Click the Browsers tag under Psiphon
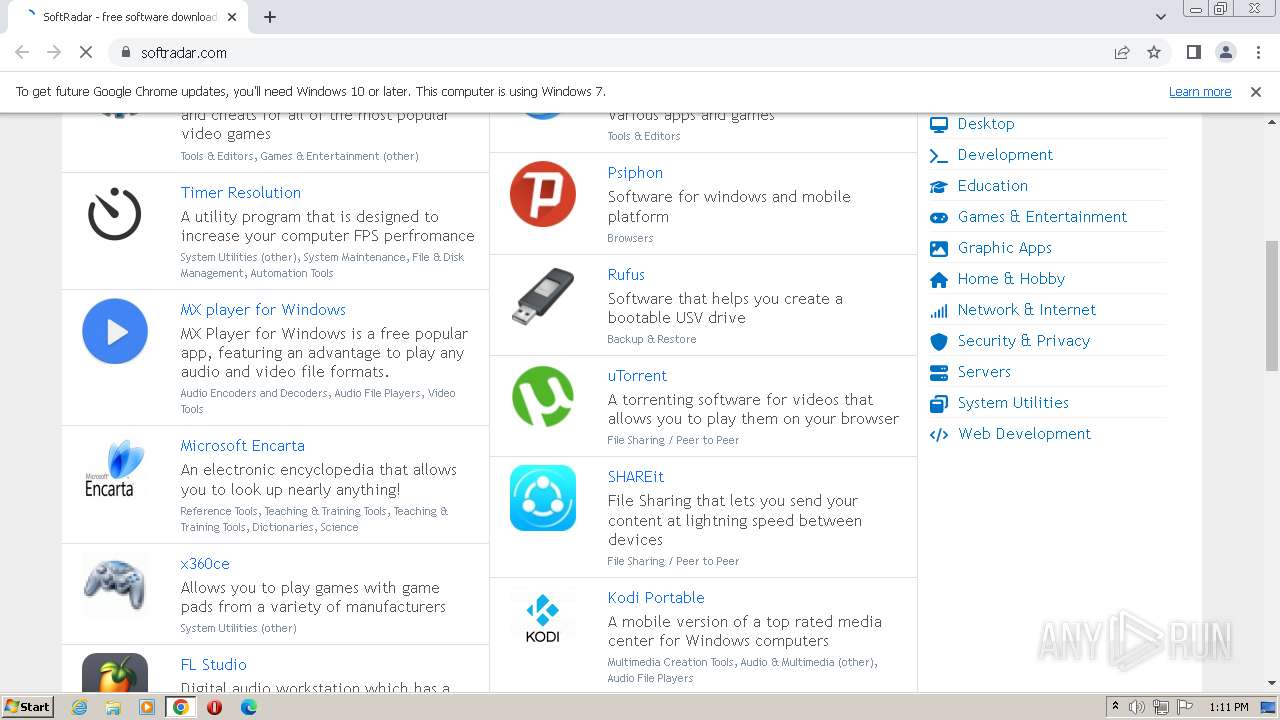 point(630,238)
